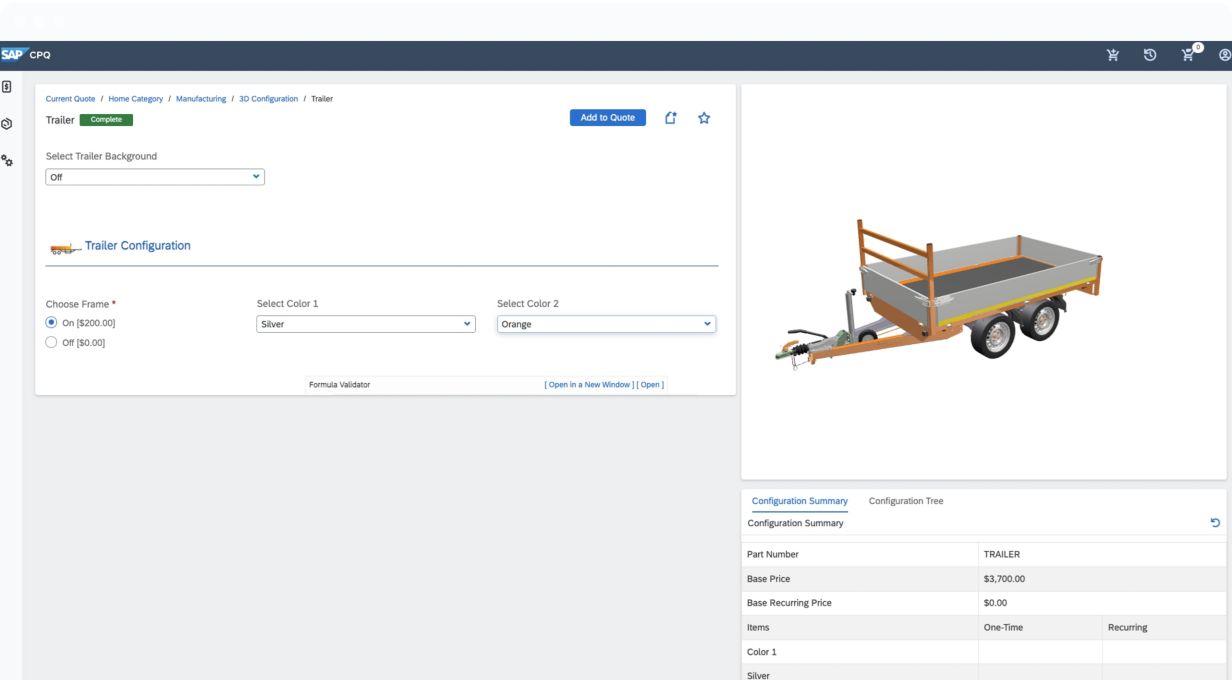Image resolution: width=1232 pixels, height=680 pixels.
Task: Open the history clock icon in header
Action: pyautogui.click(x=1150, y=55)
